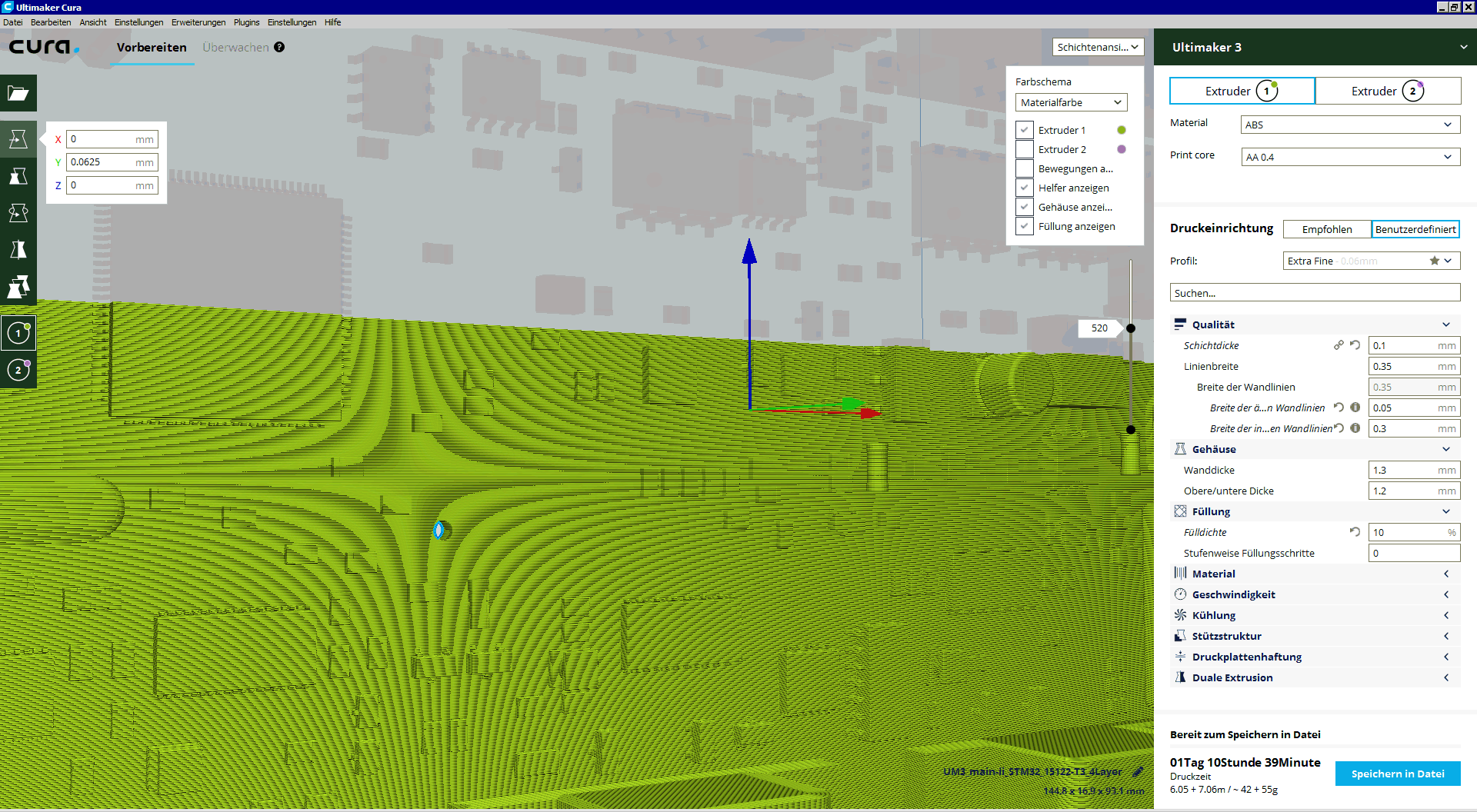This screenshot has height=812, width=1477.
Task: Click the X position input field
Action: (112, 139)
